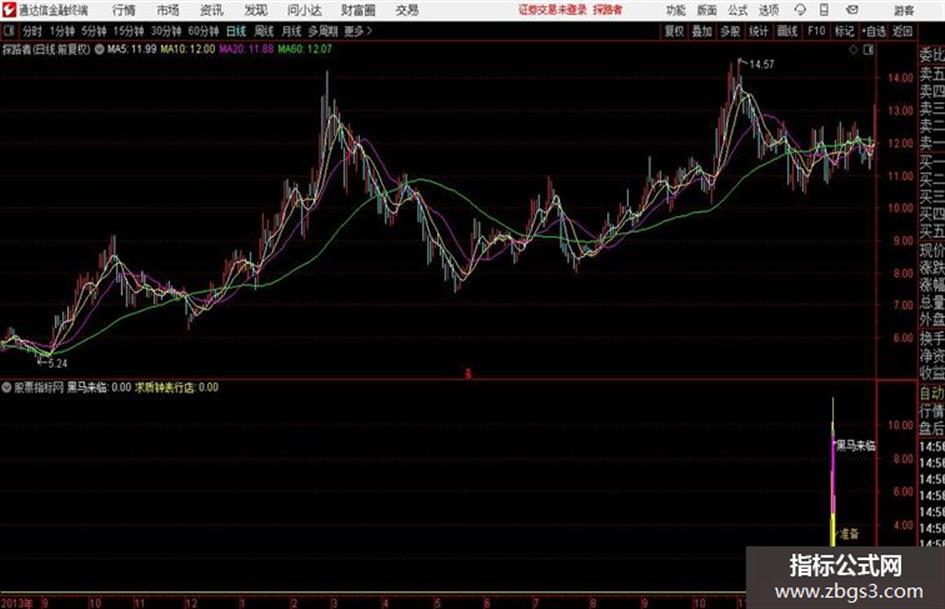
Task: Click the MA10: 12.00 indicator label
Action: (187, 49)
